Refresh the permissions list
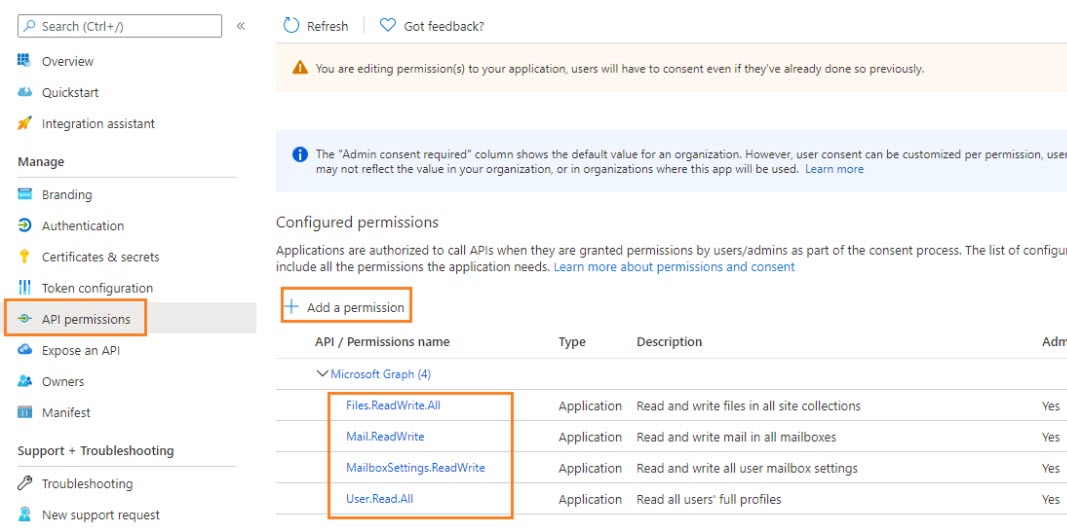The image size is (1067, 532). coord(316,26)
